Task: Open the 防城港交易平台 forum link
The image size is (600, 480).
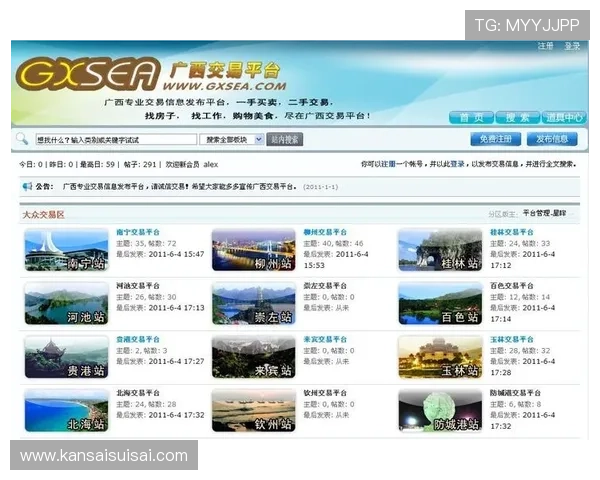Action: pos(515,393)
